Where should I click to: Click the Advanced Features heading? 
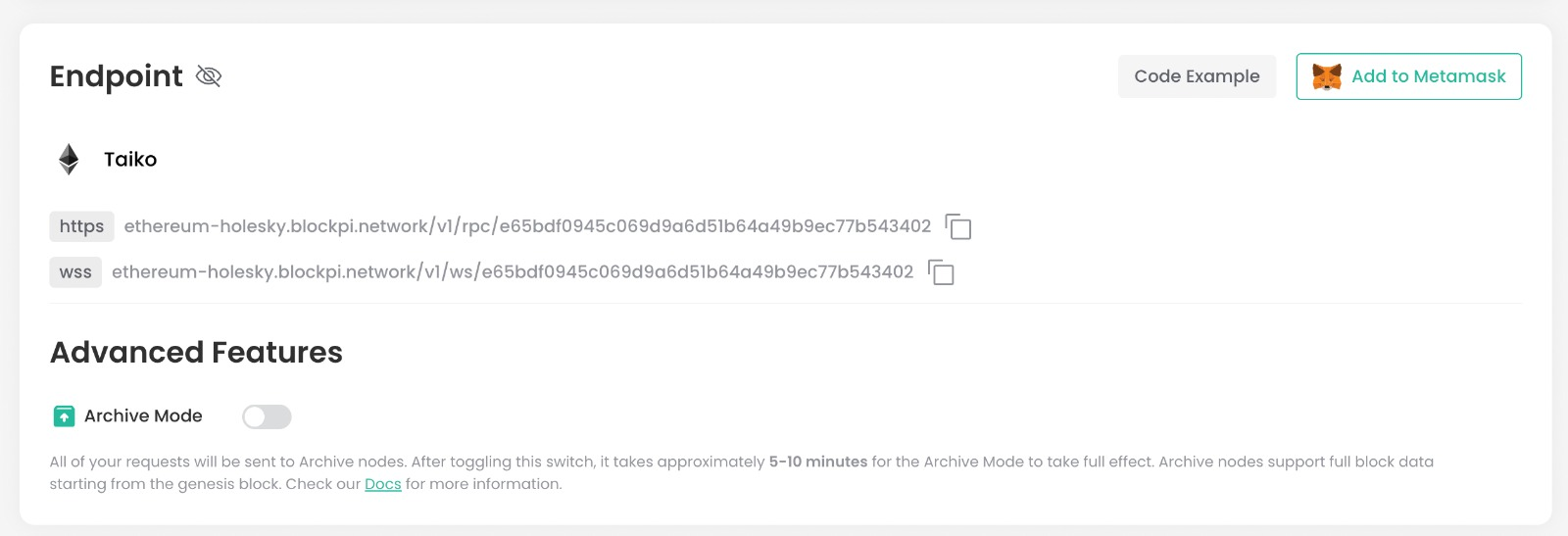196,353
